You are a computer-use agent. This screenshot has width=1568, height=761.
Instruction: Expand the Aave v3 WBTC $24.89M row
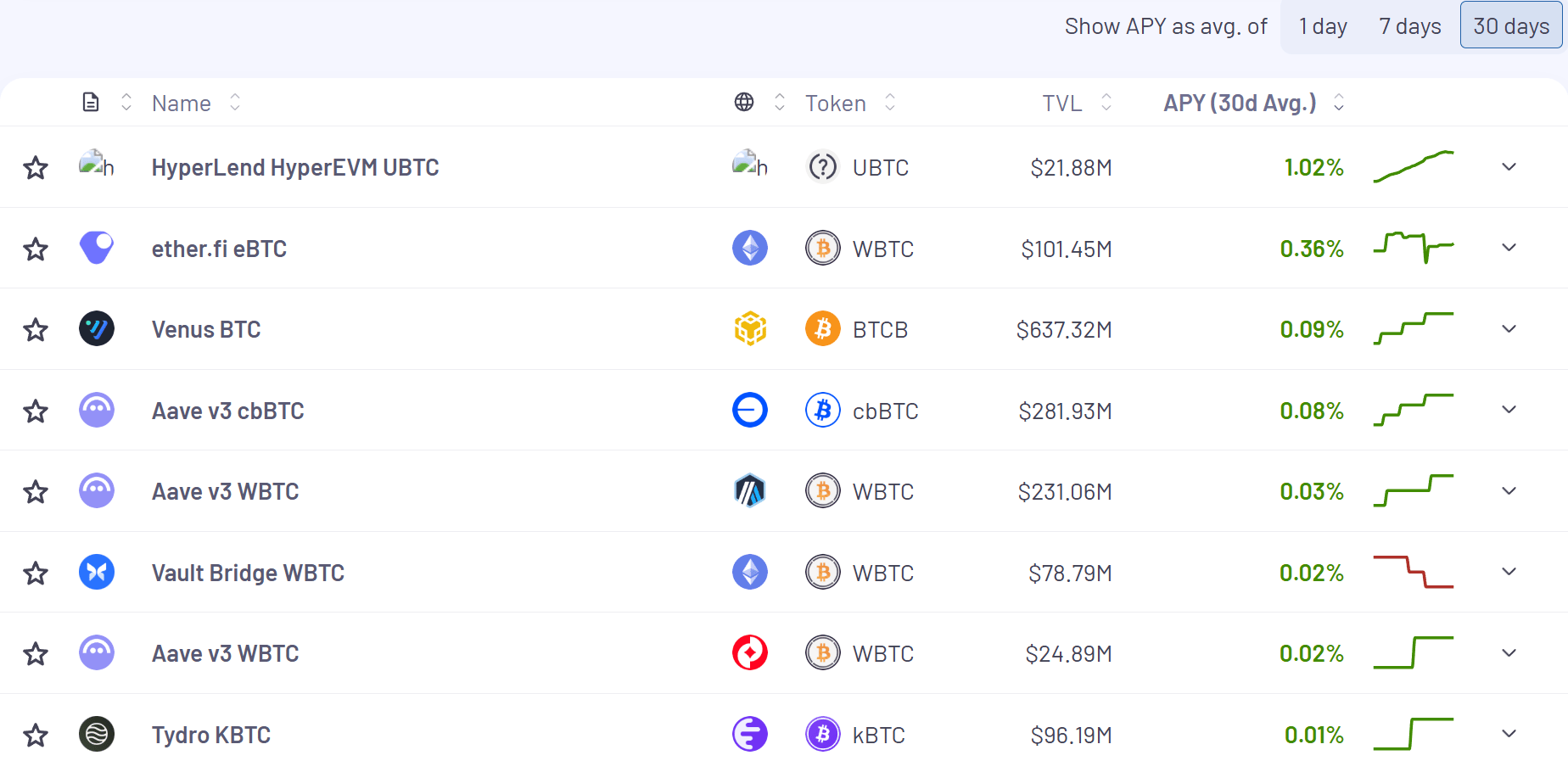(1509, 652)
